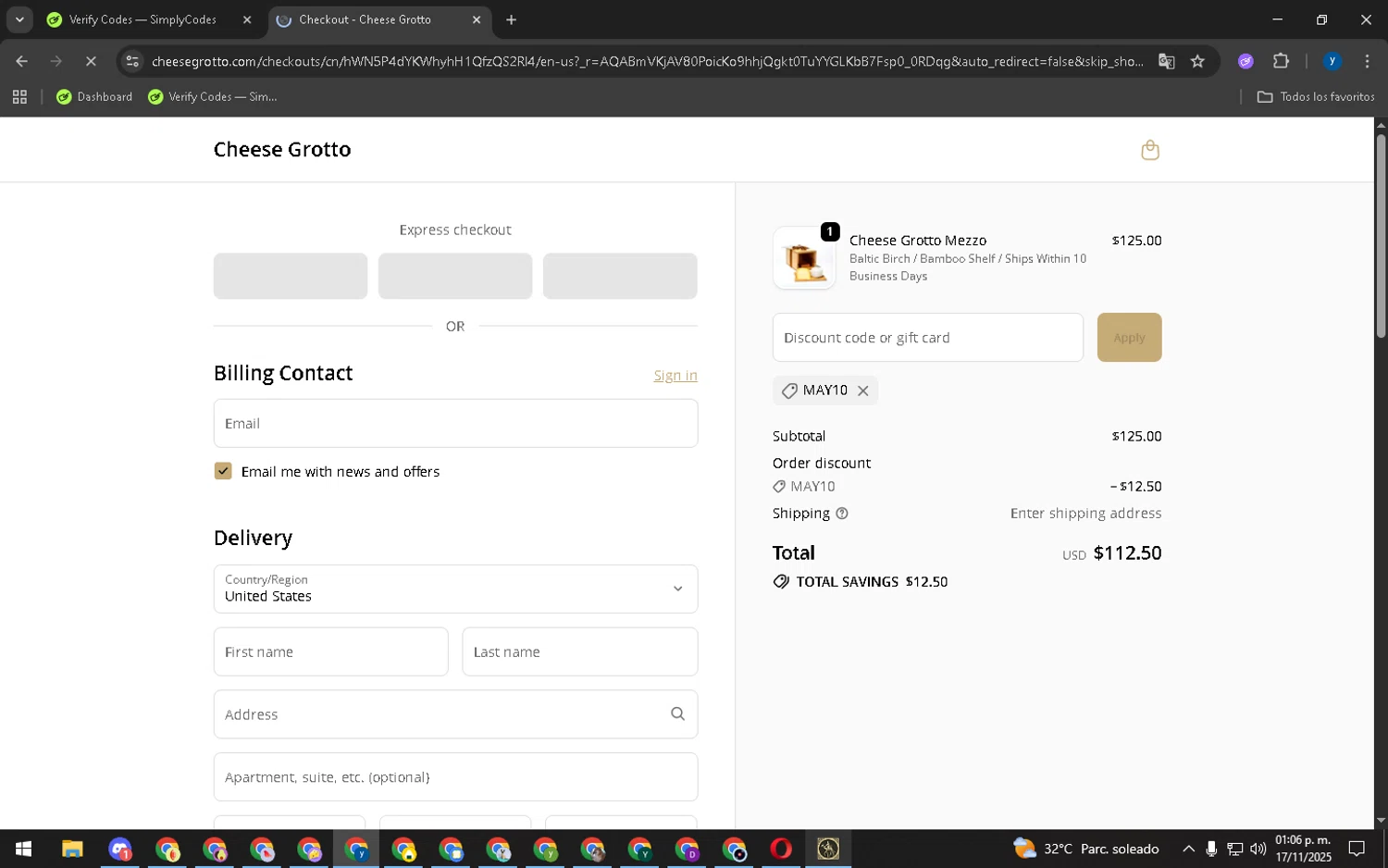Click the Cheese Grotto store logo text
Screen dimensions: 1388x868
tap(282, 150)
